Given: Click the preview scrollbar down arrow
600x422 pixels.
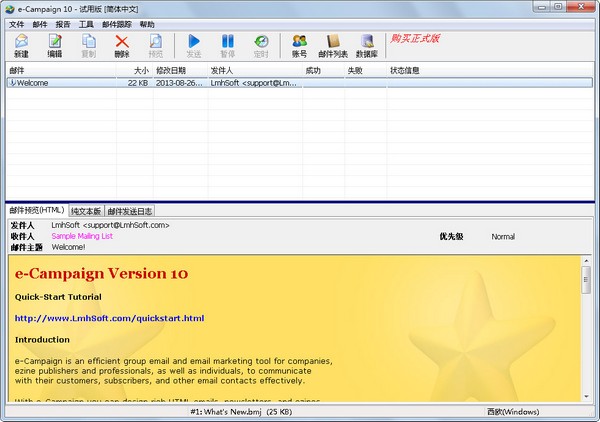Looking at the screenshot, I should (x=586, y=397).
